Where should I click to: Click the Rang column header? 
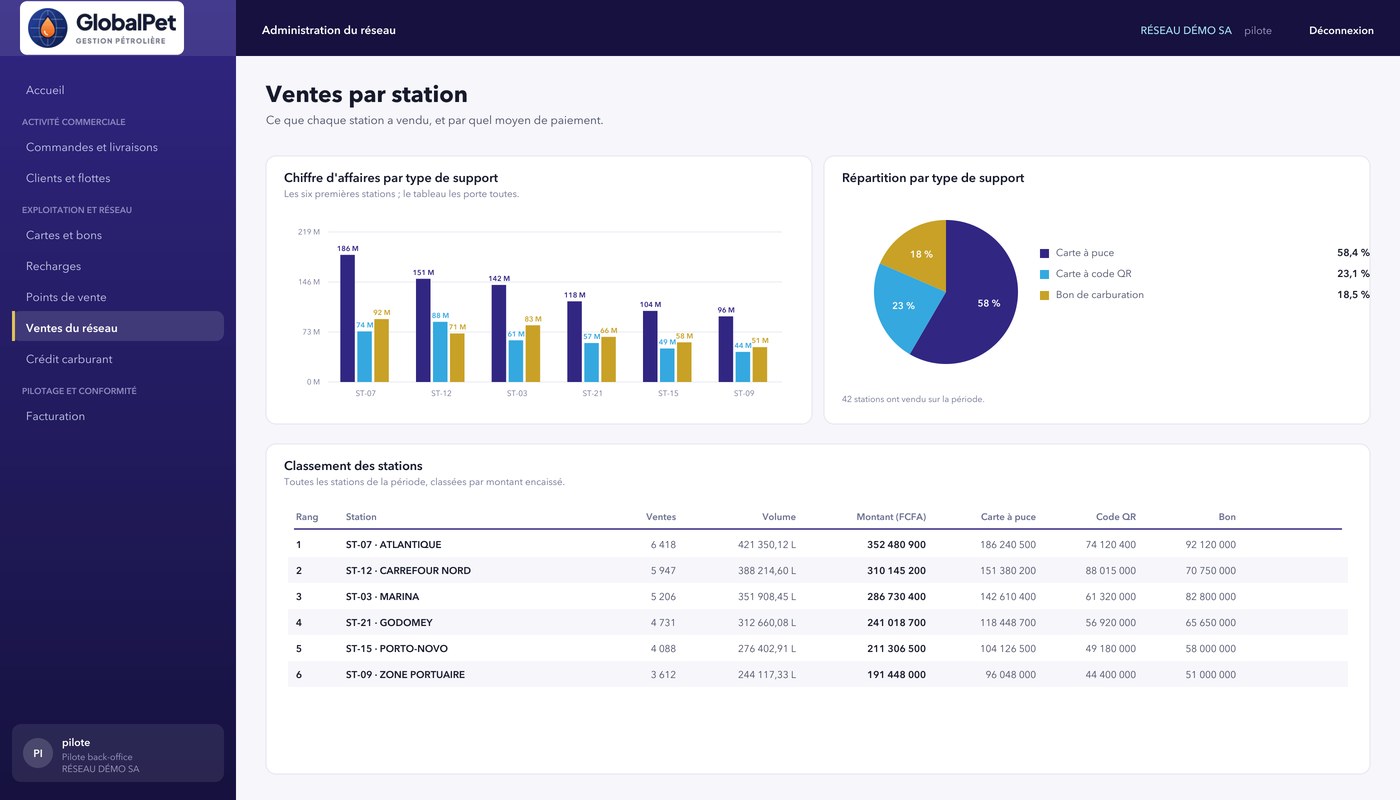[307, 517]
